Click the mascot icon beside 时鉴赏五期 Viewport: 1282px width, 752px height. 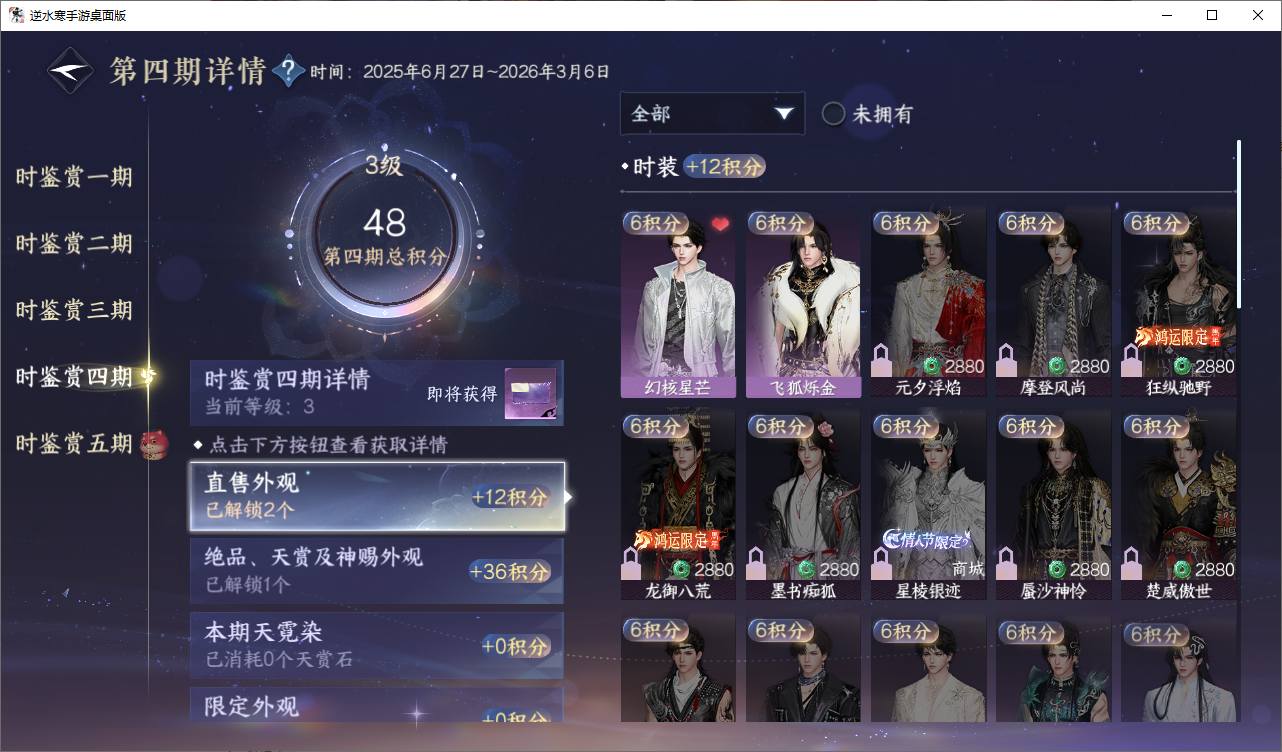[154, 443]
